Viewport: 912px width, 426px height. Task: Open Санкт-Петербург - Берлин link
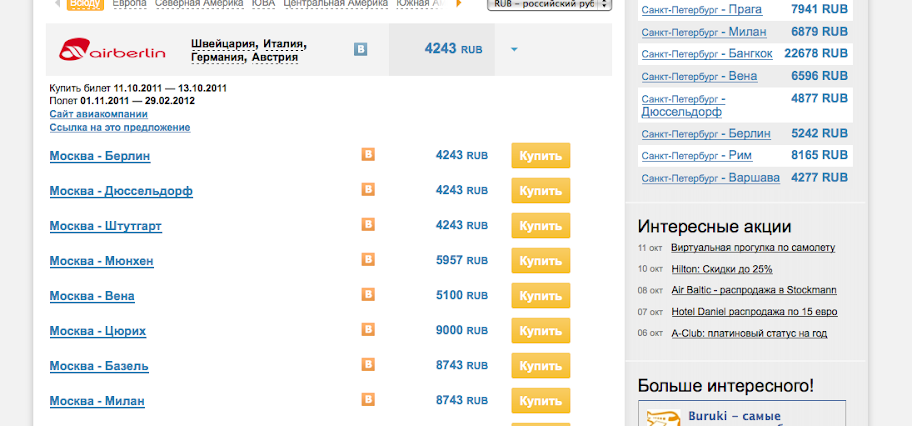706,134
